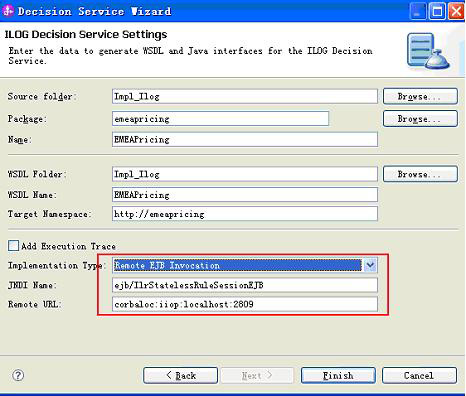This screenshot has height=396, width=466.
Task: Click the Implementation Type label
Action: tap(57, 266)
